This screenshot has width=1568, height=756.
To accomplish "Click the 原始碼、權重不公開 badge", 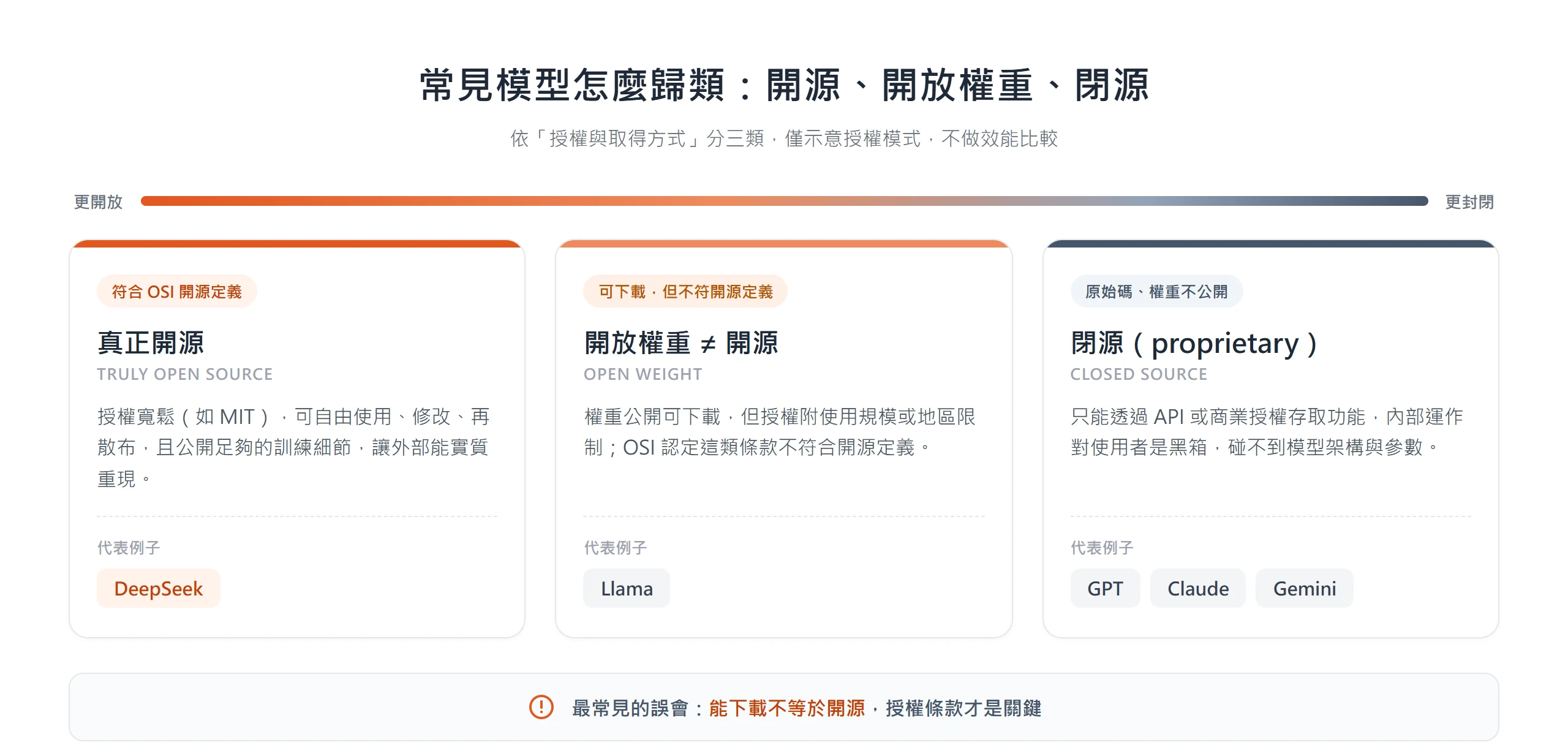I will coord(1156,291).
